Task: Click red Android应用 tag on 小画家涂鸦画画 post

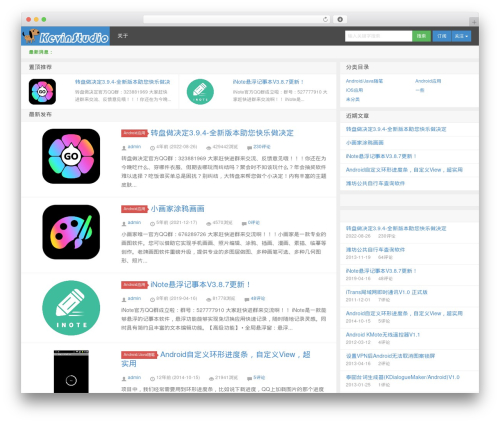Action: pos(134,209)
